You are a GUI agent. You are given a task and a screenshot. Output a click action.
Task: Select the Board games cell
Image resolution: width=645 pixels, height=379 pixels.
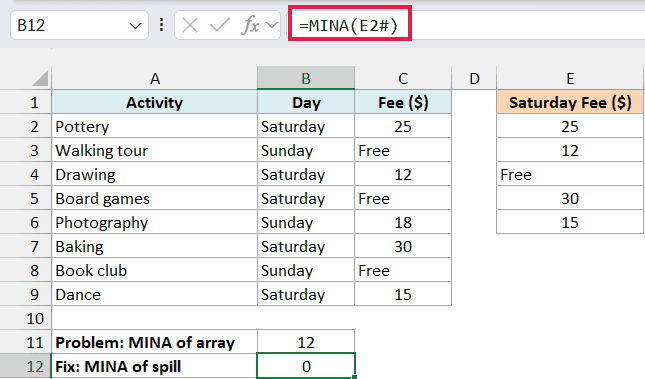[x=155, y=198]
